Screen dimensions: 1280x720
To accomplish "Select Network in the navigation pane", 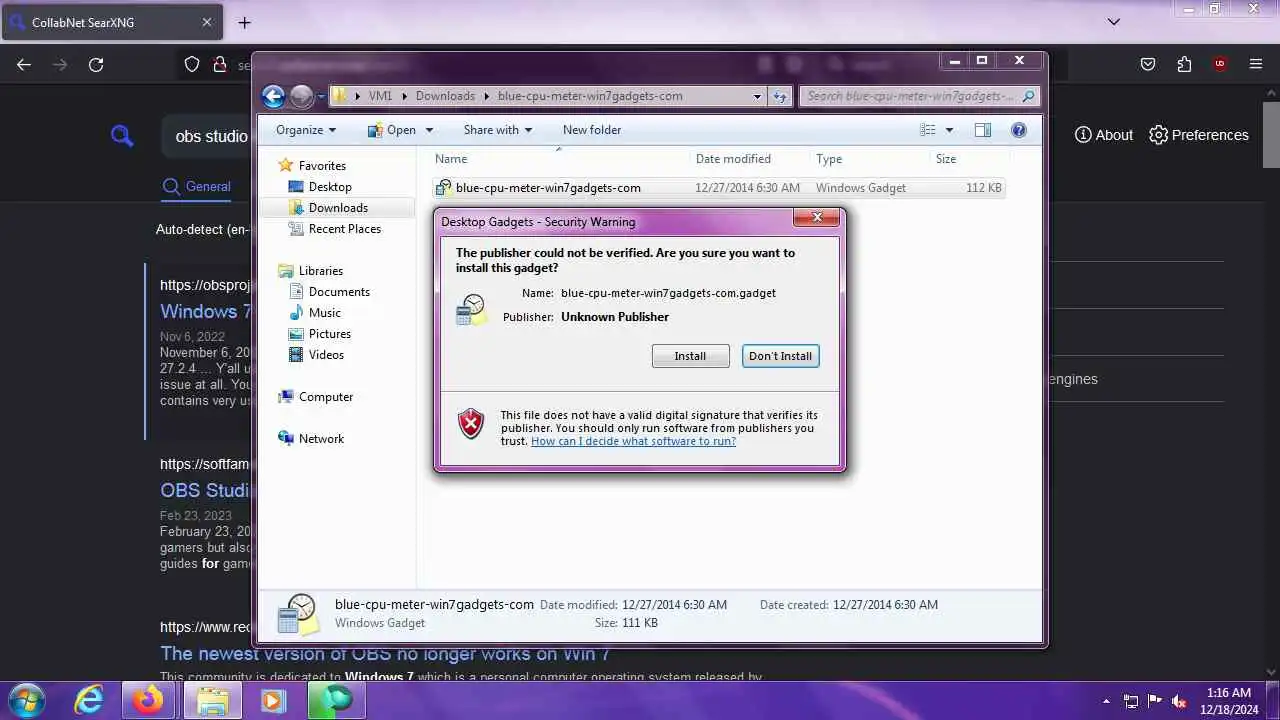I will 321,439.
